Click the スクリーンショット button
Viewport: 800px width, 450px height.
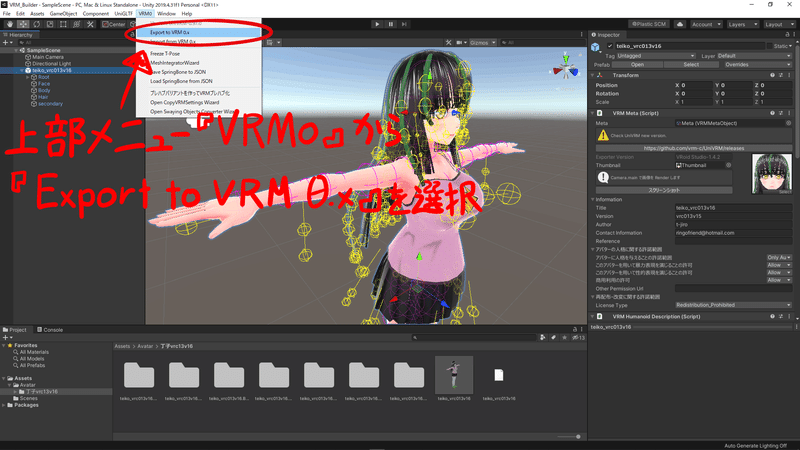664,190
